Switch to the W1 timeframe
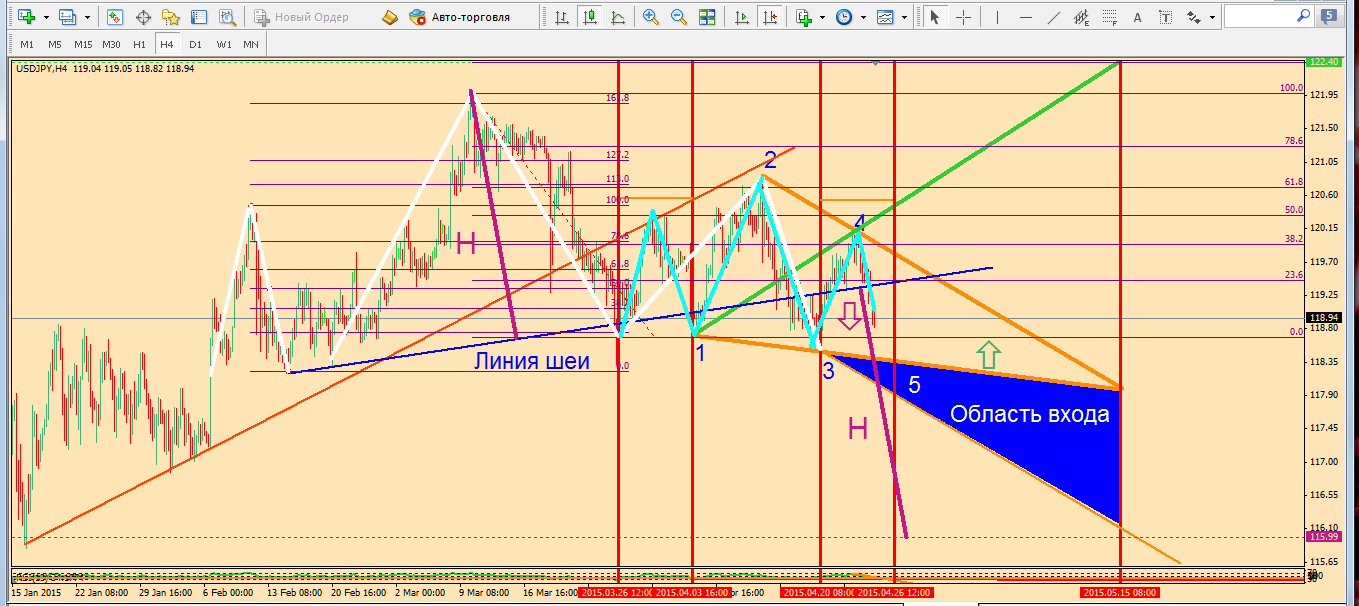Image resolution: width=1359 pixels, height=606 pixels. pyautogui.click(x=224, y=45)
